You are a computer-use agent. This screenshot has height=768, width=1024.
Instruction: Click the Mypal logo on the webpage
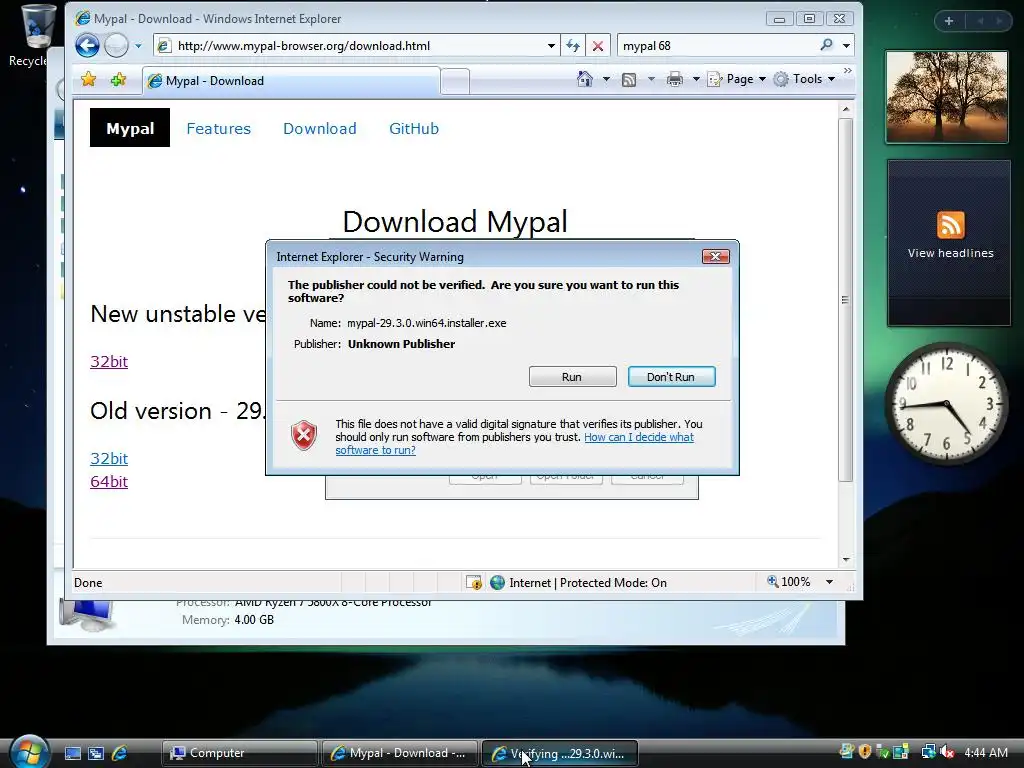(130, 128)
